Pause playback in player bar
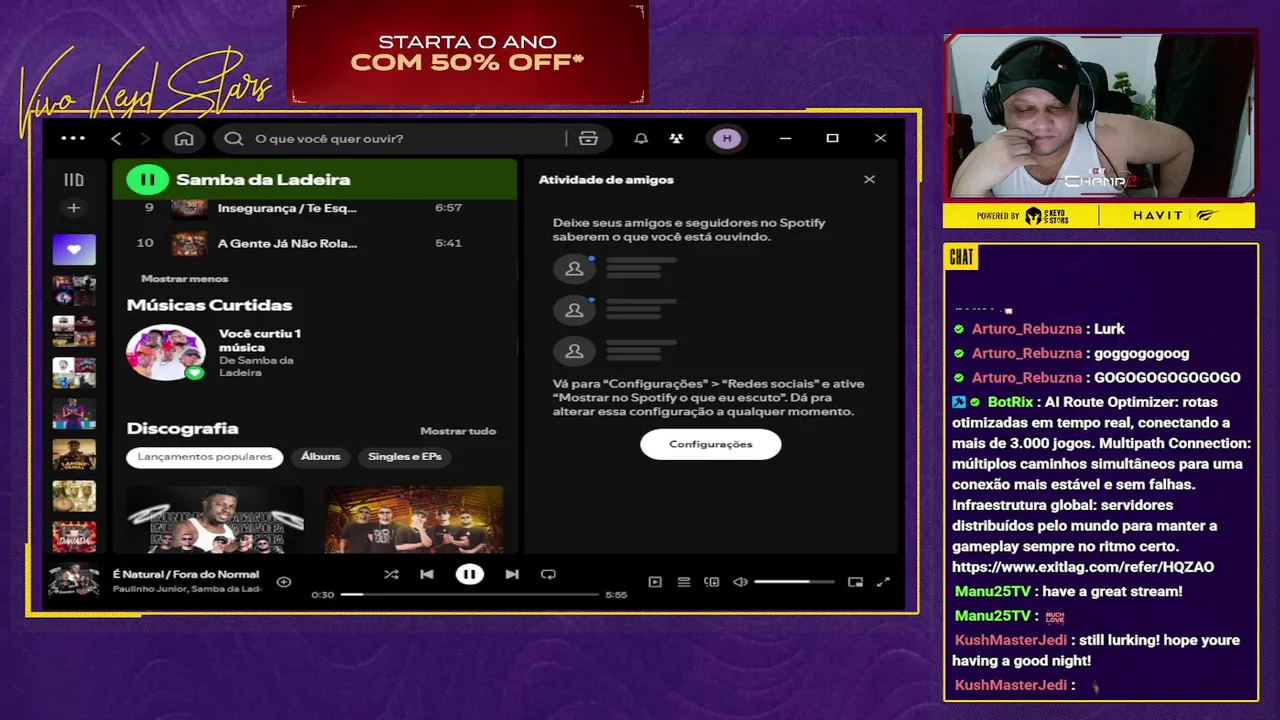The height and width of the screenshot is (720, 1280). [x=469, y=575]
